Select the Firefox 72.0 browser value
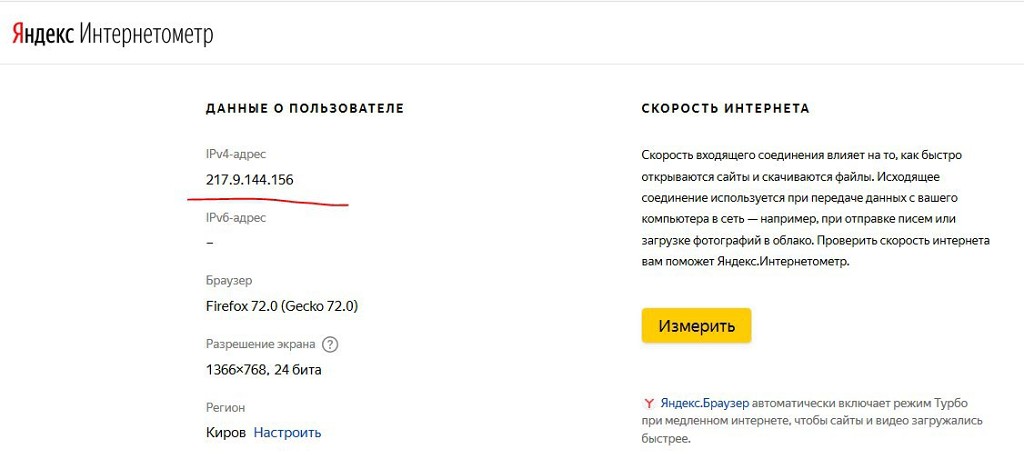 click(281, 306)
